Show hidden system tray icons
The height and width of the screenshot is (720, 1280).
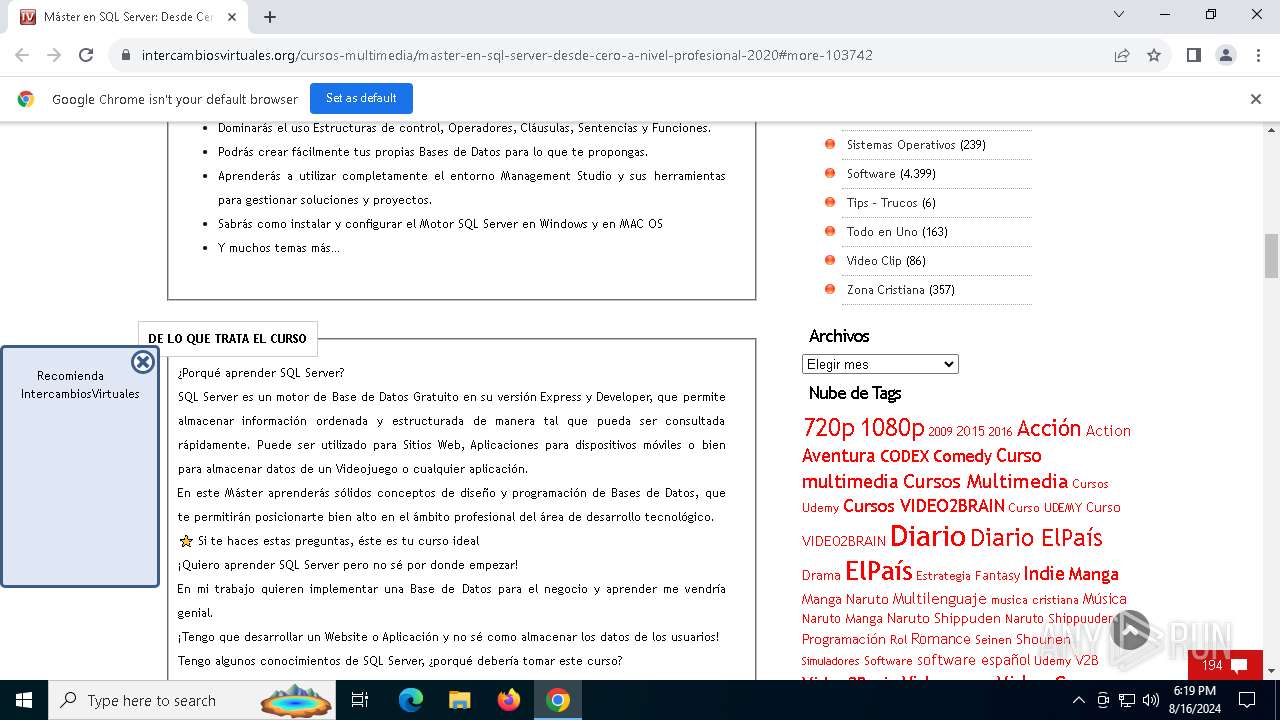click(x=1078, y=700)
